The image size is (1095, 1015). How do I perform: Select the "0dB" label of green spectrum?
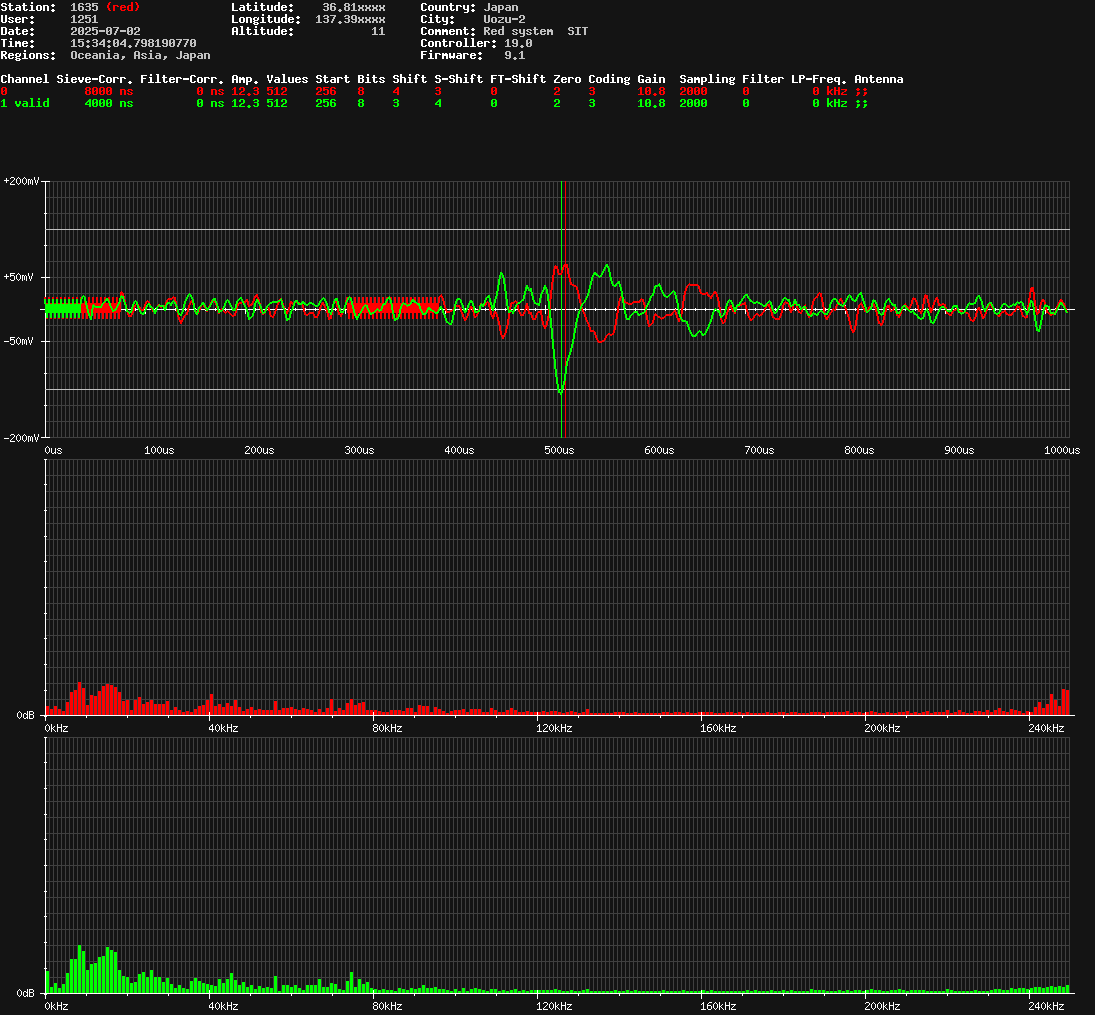point(25,993)
